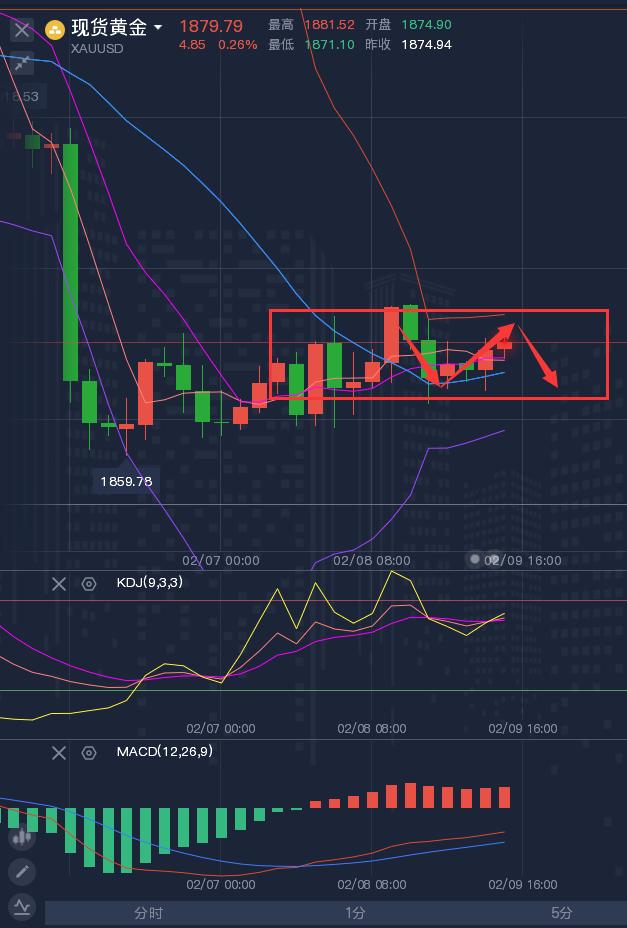Activate the pencil drawing tool
Screen dimensions: 627x928
click(22, 872)
